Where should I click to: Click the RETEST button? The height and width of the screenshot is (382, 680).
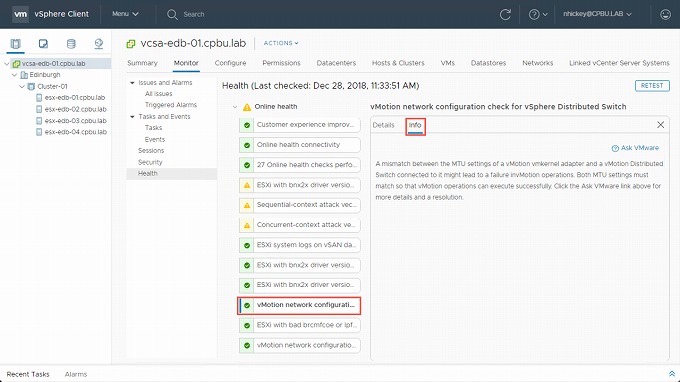652,86
